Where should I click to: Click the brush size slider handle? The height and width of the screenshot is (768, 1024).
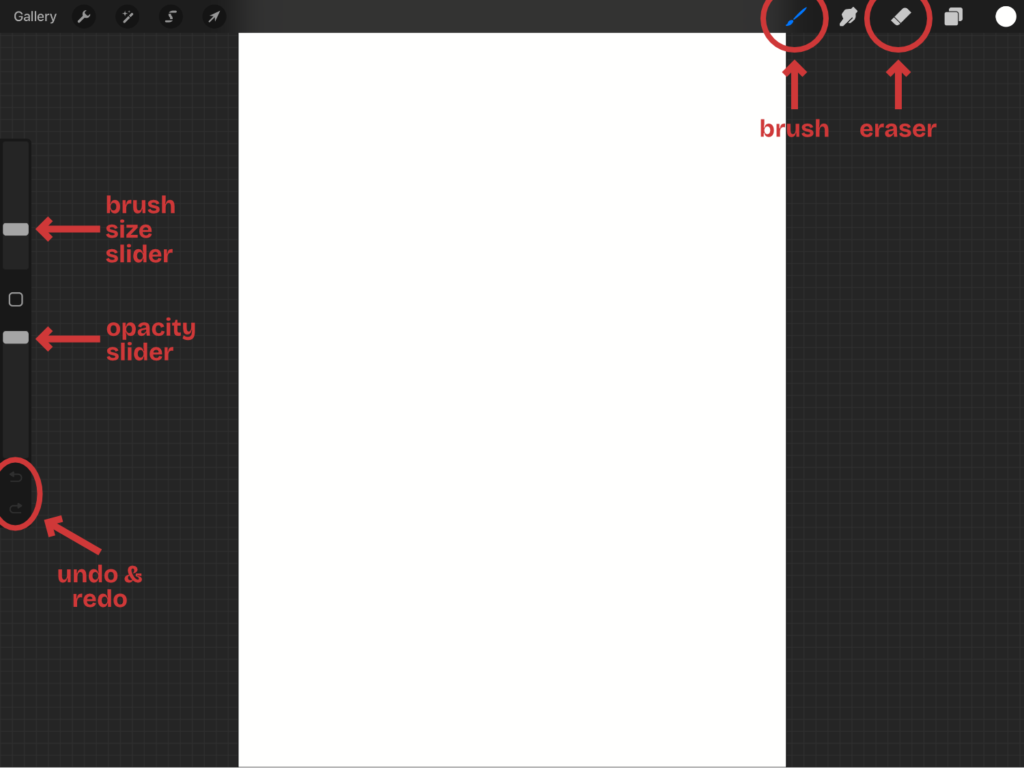tap(16, 229)
